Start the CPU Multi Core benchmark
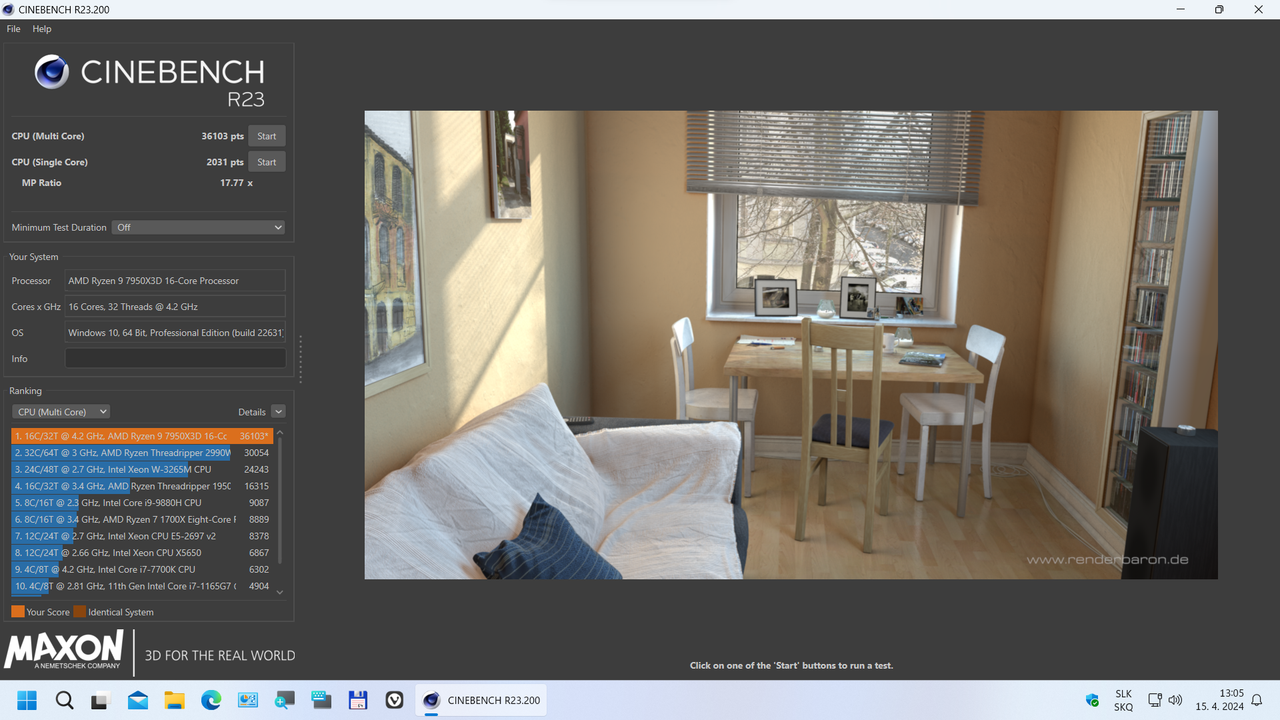This screenshot has width=1280, height=720. pos(266,135)
